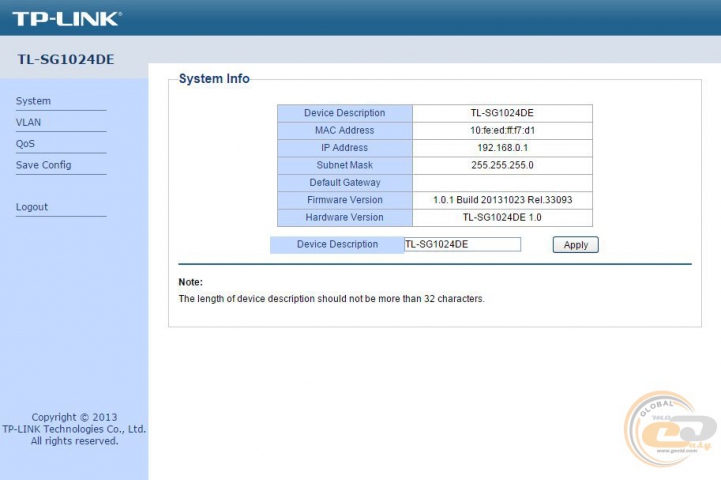Open the VLAN menu in the sidebar
Image resolution: width=721 pixels, height=480 pixels.
[x=29, y=122]
